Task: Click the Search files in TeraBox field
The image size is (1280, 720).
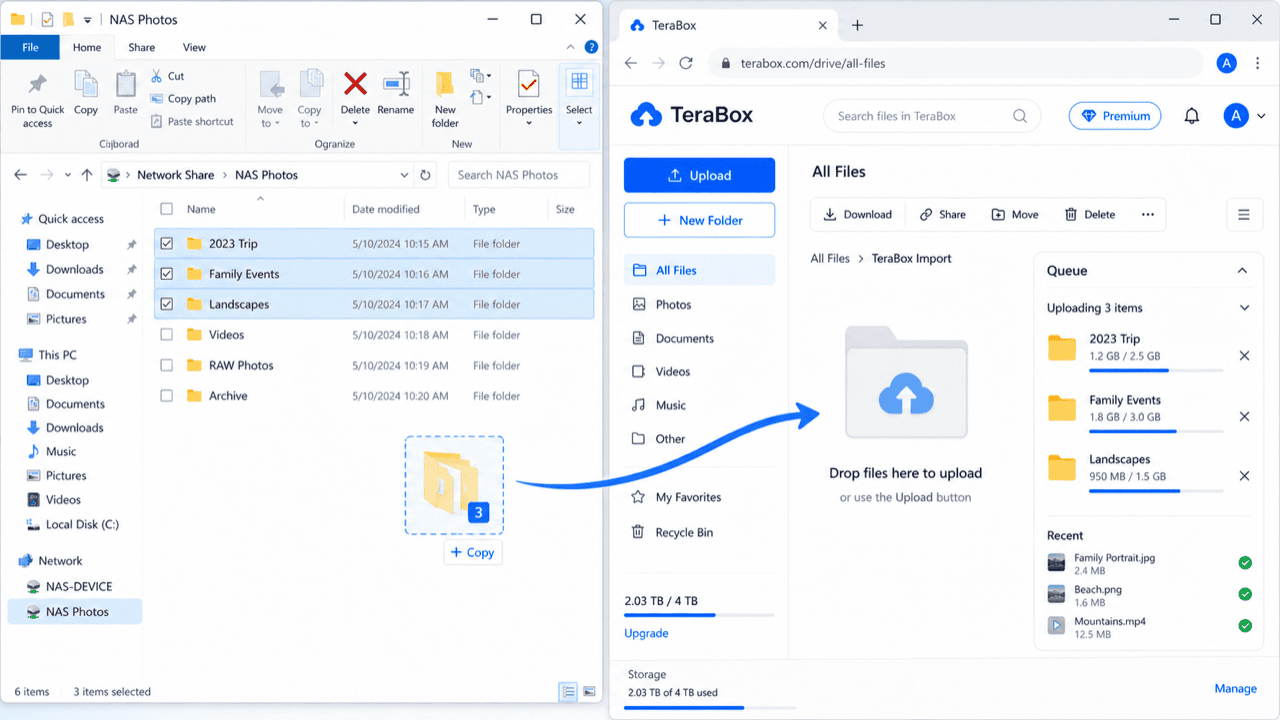Action: 932,116
